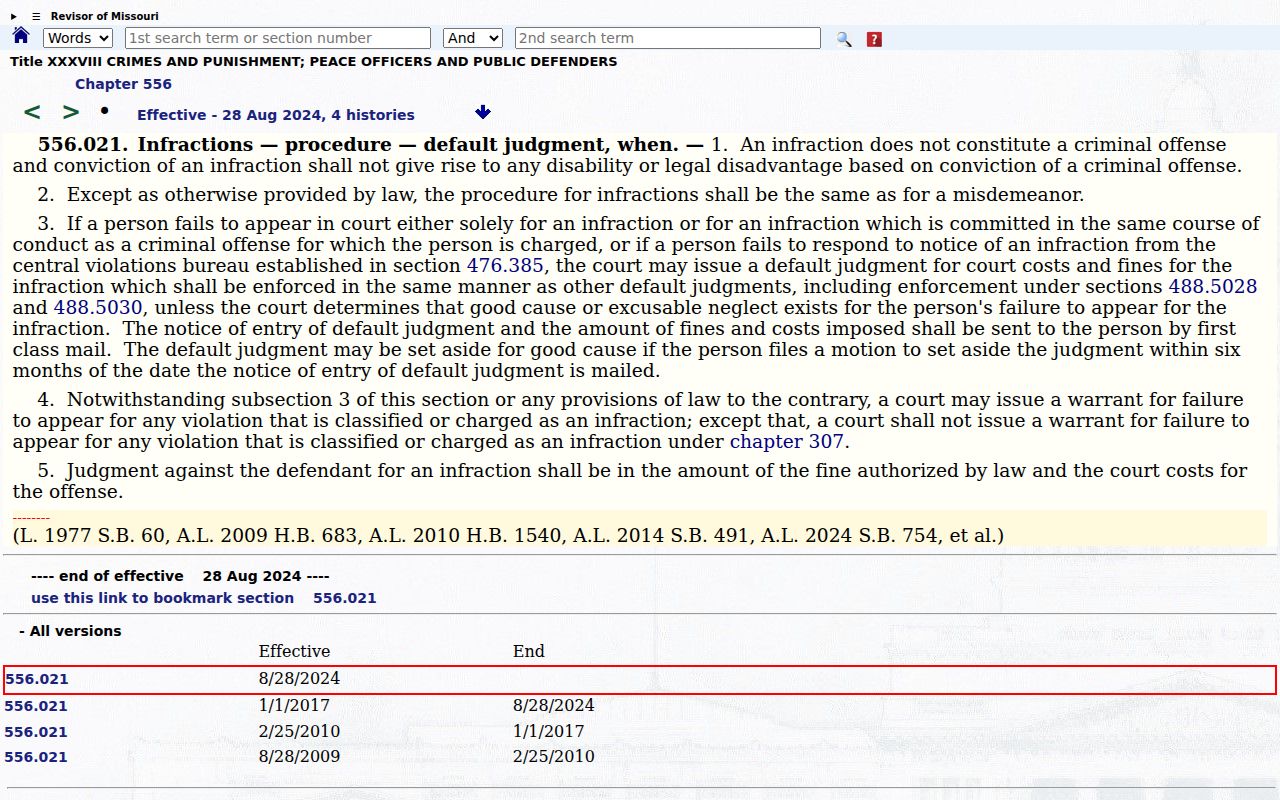Open the 556.021 version effective 1/1/2017
Viewport: 1280px width, 800px height.
(x=36, y=706)
